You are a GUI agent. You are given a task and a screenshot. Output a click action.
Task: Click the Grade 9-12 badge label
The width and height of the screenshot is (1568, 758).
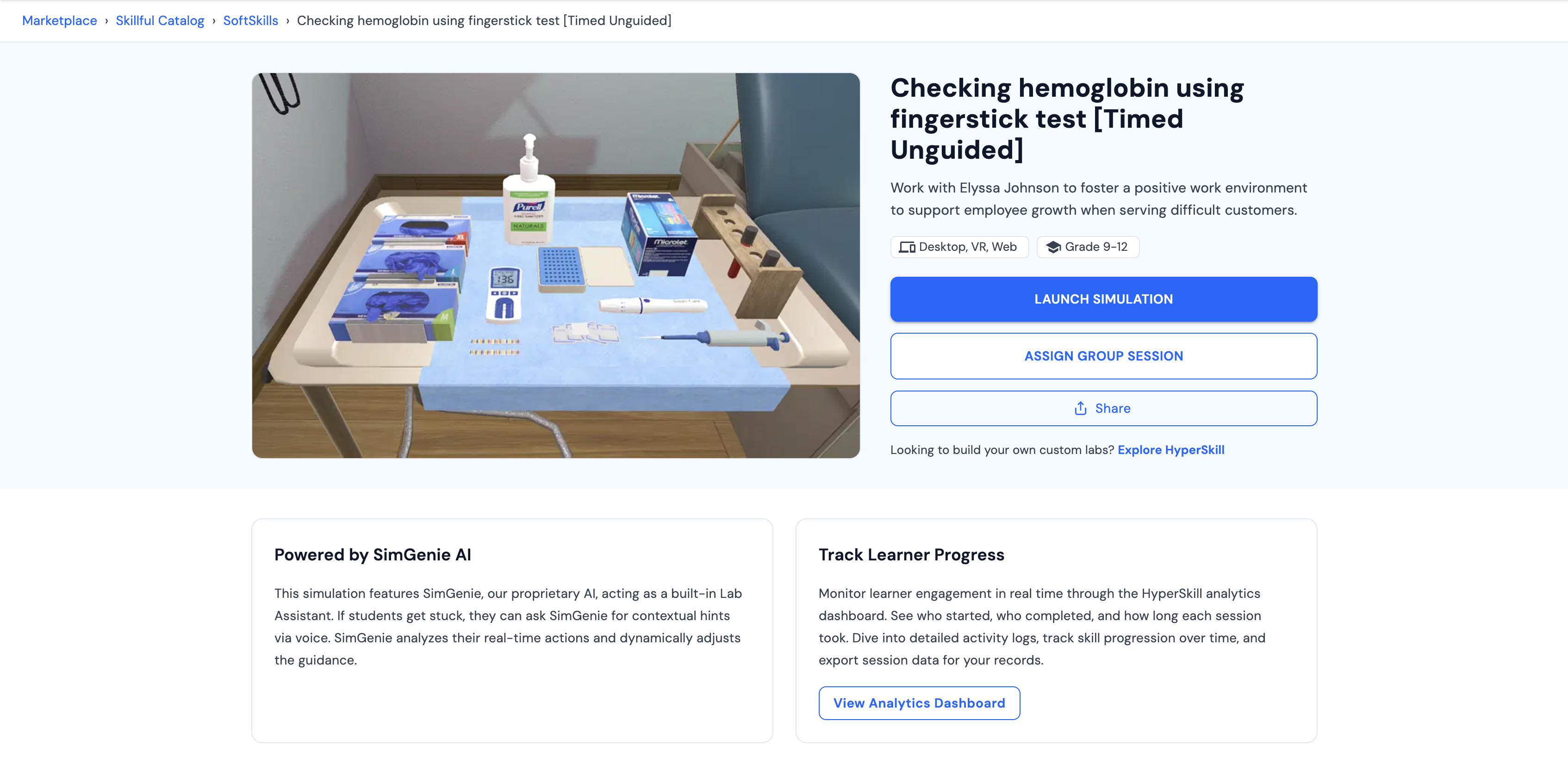(x=1095, y=247)
